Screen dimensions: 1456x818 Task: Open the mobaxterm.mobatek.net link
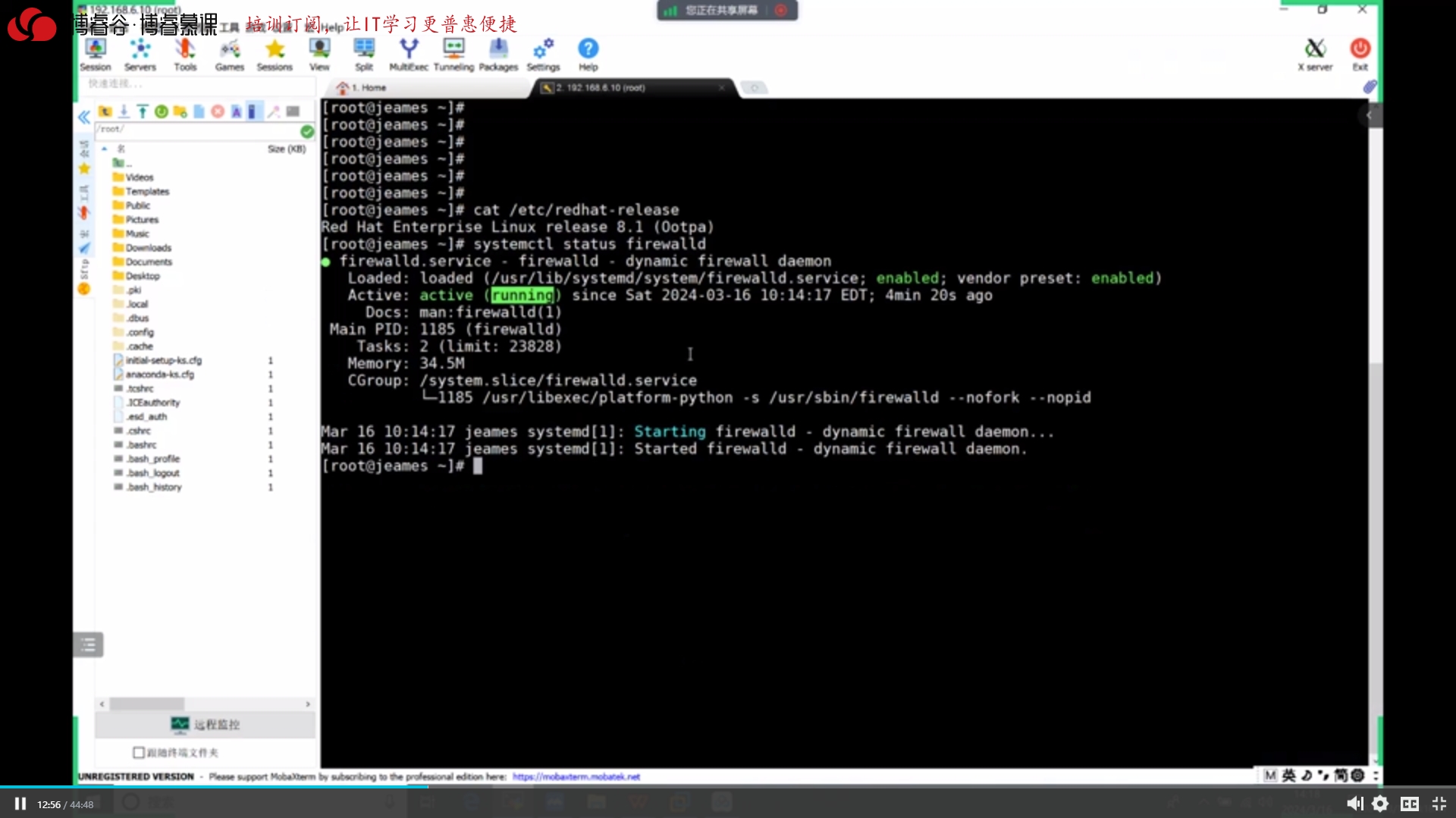pyautogui.click(x=576, y=777)
